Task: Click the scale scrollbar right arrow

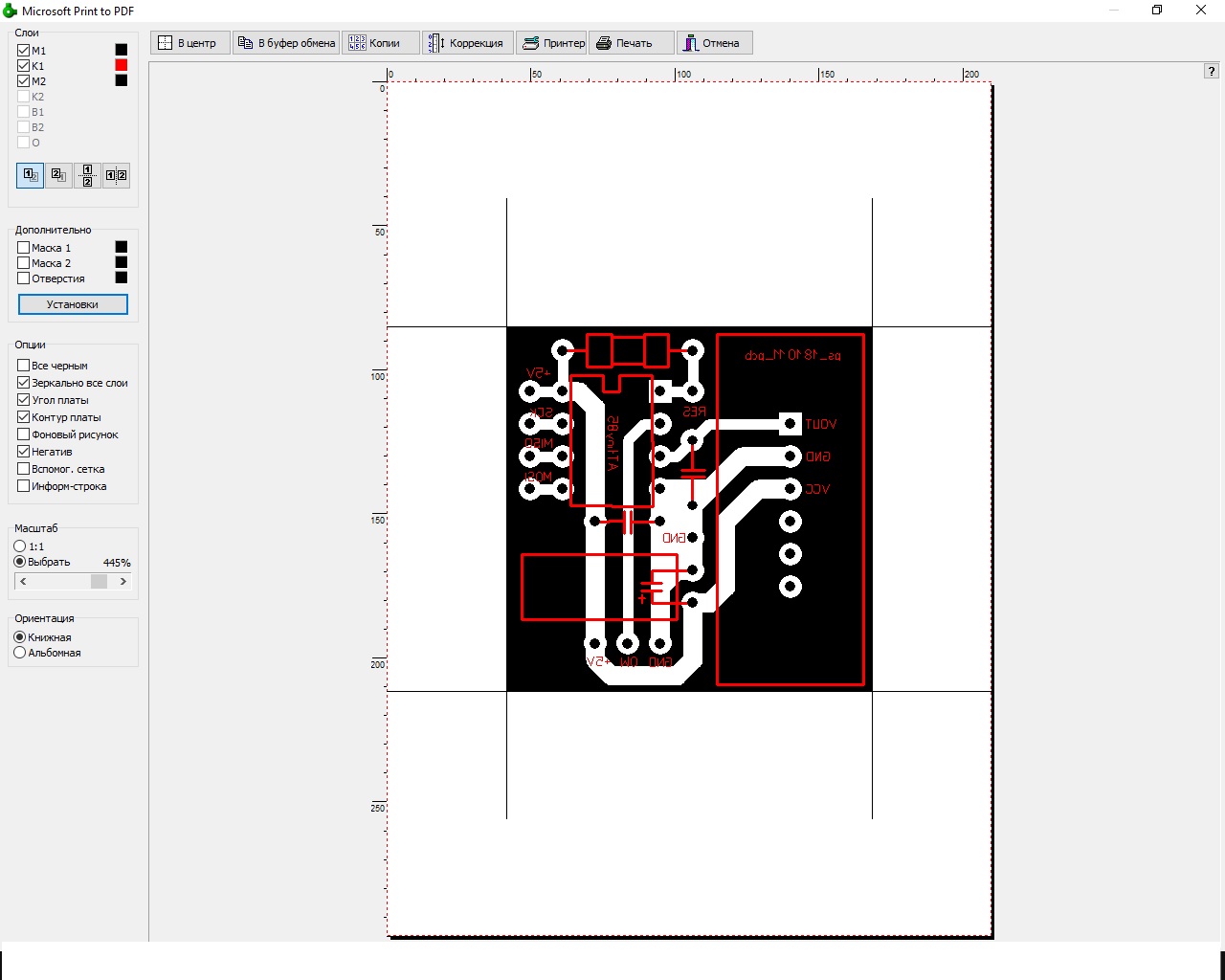Action: (x=122, y=582)
